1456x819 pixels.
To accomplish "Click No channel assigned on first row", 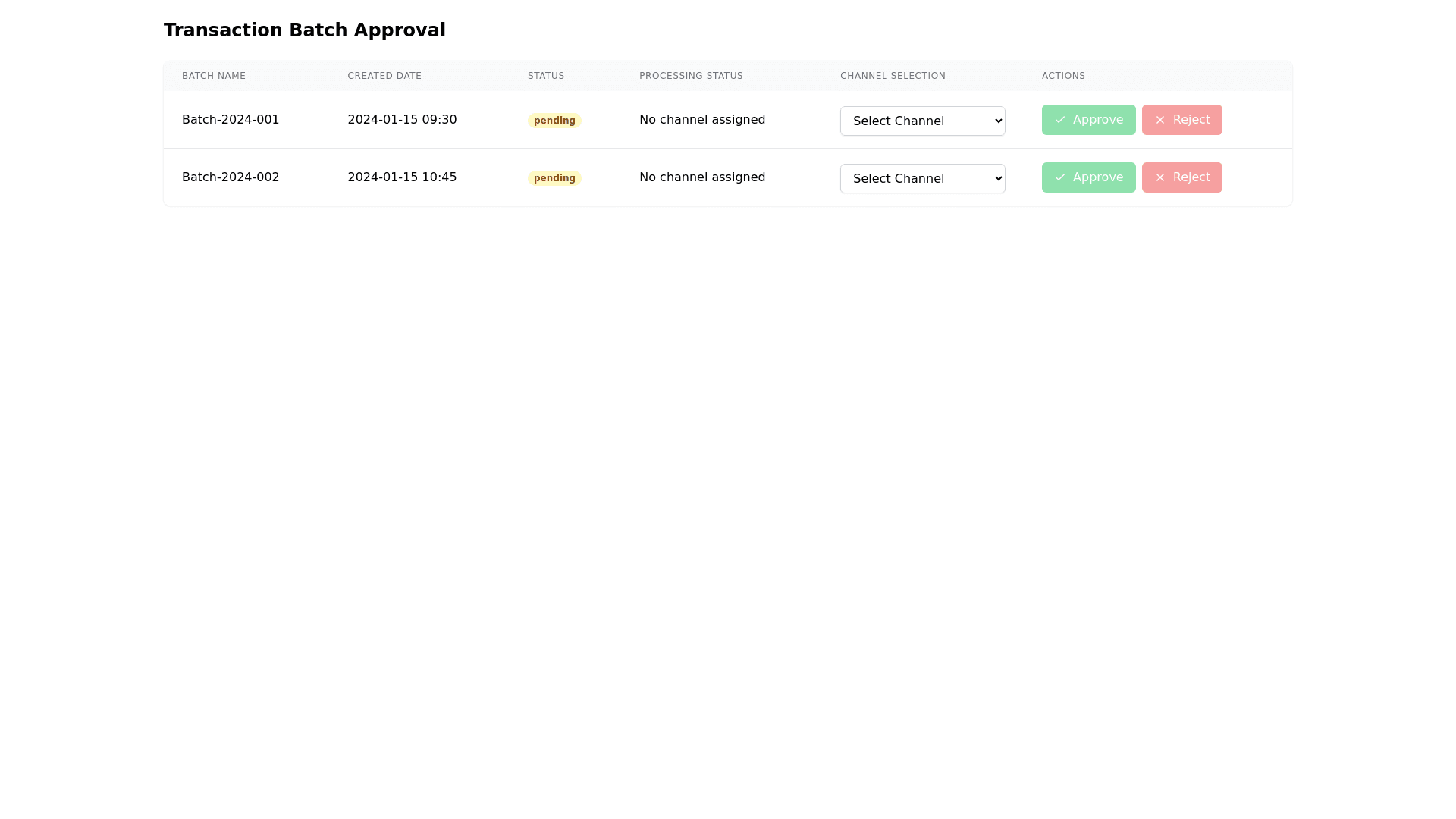I will (702, 119).
